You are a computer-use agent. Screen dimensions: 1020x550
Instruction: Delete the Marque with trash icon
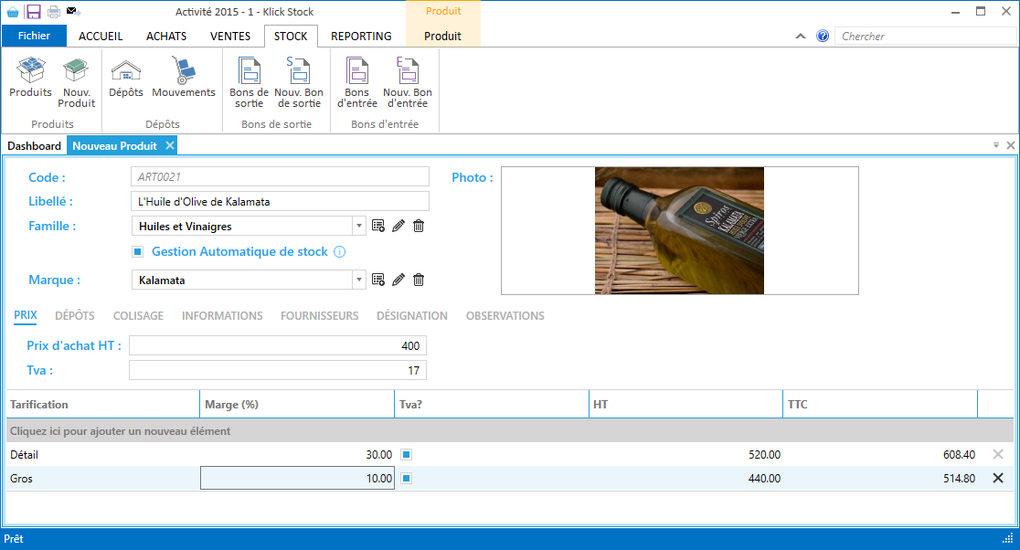(x=418, y=280)
